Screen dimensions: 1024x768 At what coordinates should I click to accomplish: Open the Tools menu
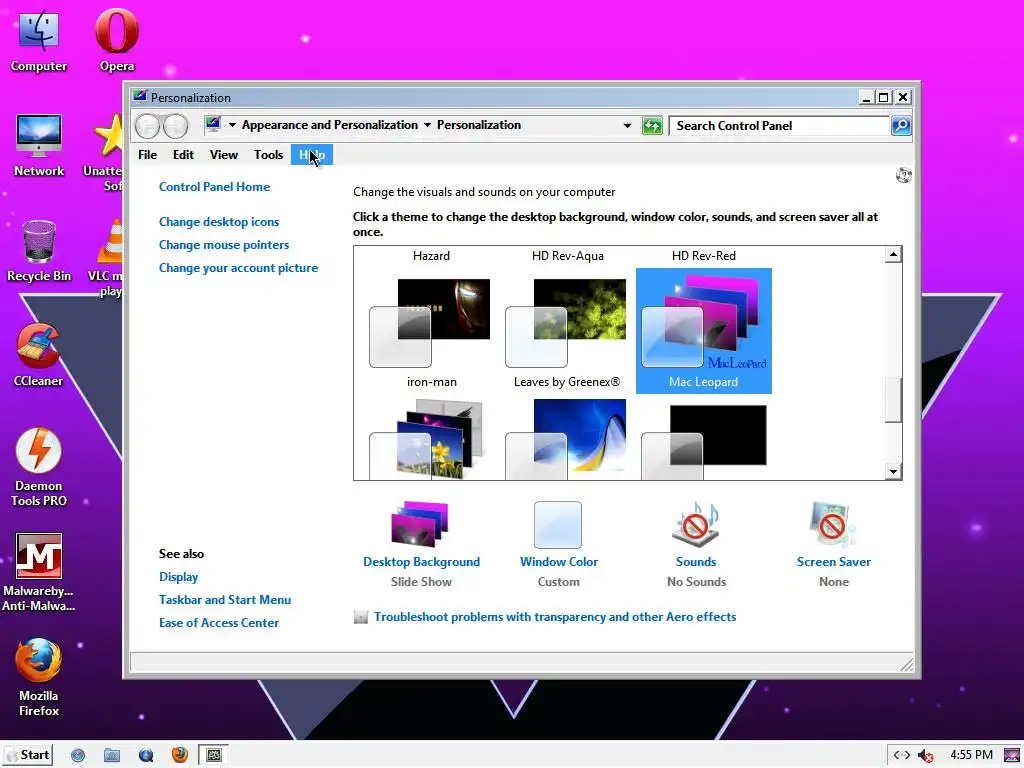tap(268, 155)
